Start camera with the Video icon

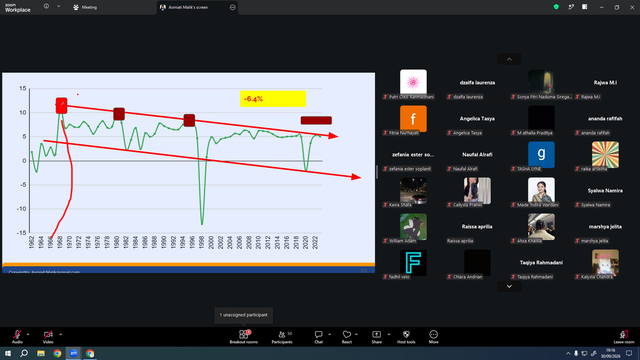click(48, 335)
